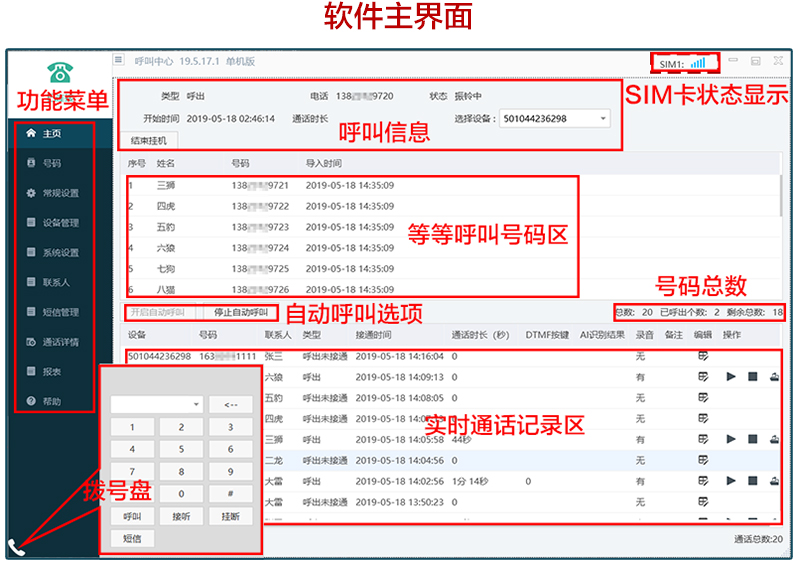Click the download recording icon in 六狼 row
Image resolution: width=800 pixels, height=562 pixels.
coord(774,376)
